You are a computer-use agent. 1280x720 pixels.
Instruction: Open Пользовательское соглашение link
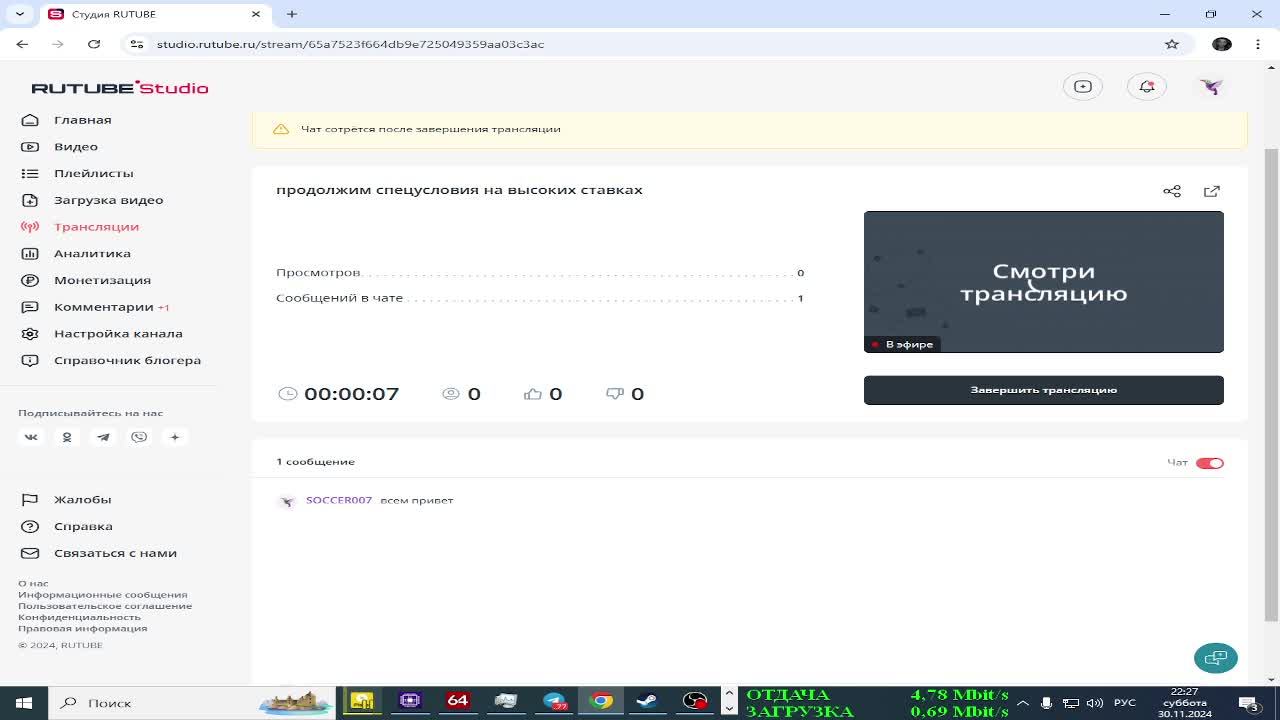(x=105, y=606)
